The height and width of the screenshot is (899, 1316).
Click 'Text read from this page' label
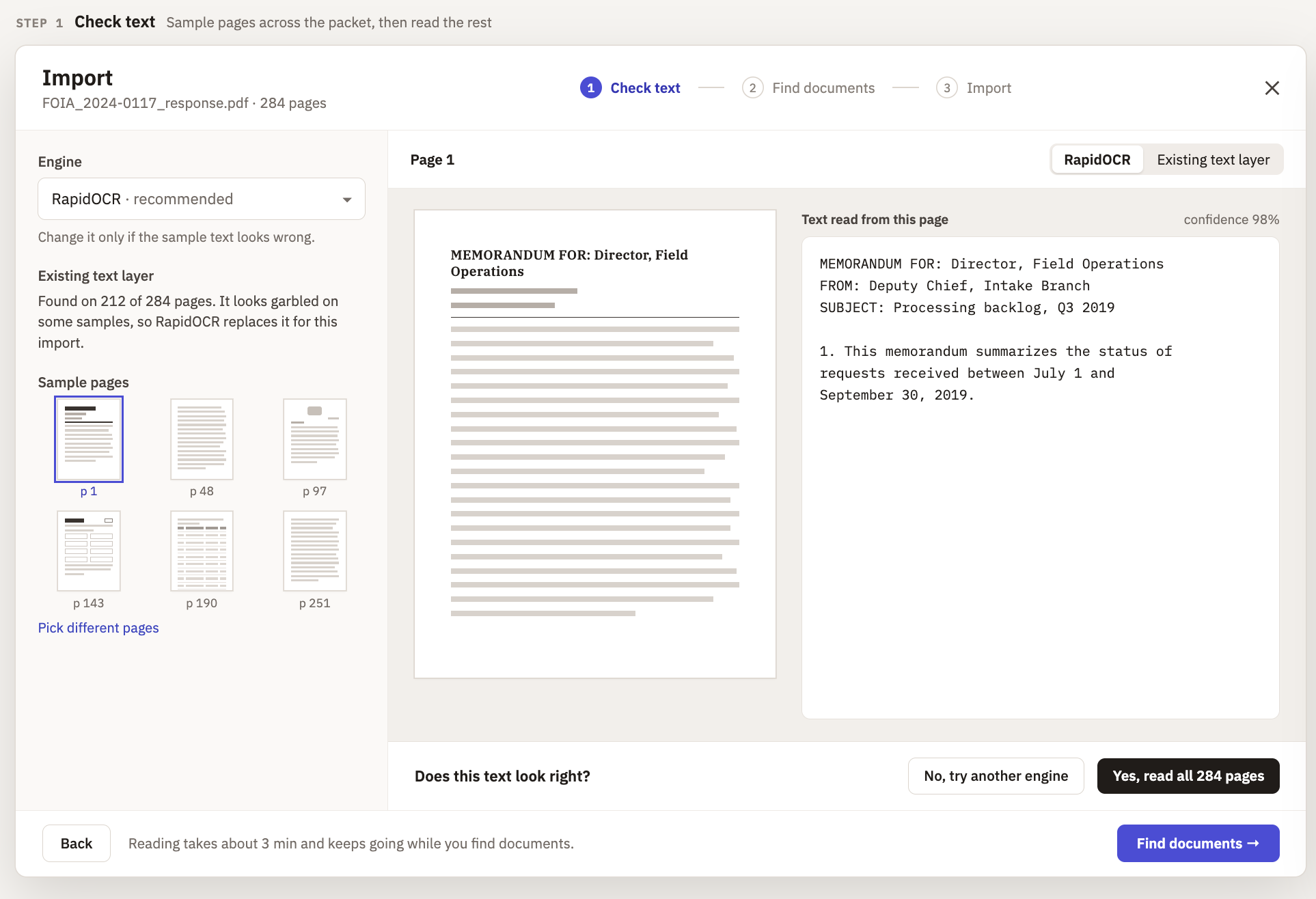(875, 219)
